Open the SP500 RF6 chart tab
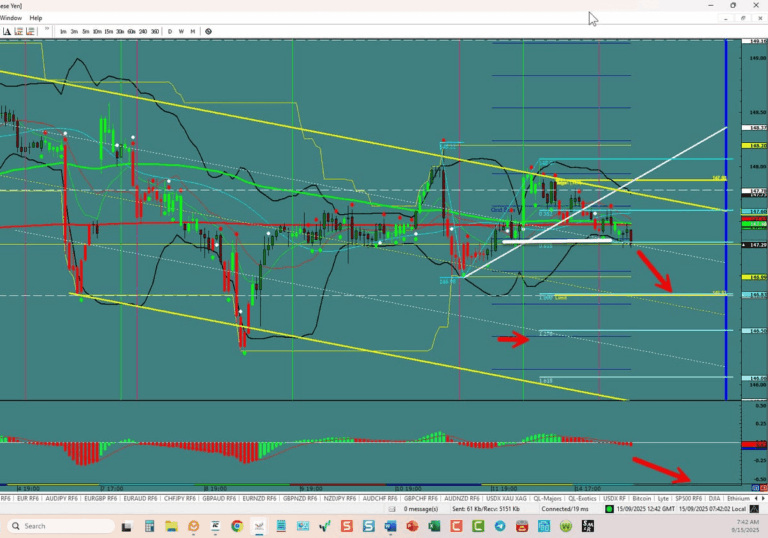Viewport: 768px width, 538px height. pos(688,498)
